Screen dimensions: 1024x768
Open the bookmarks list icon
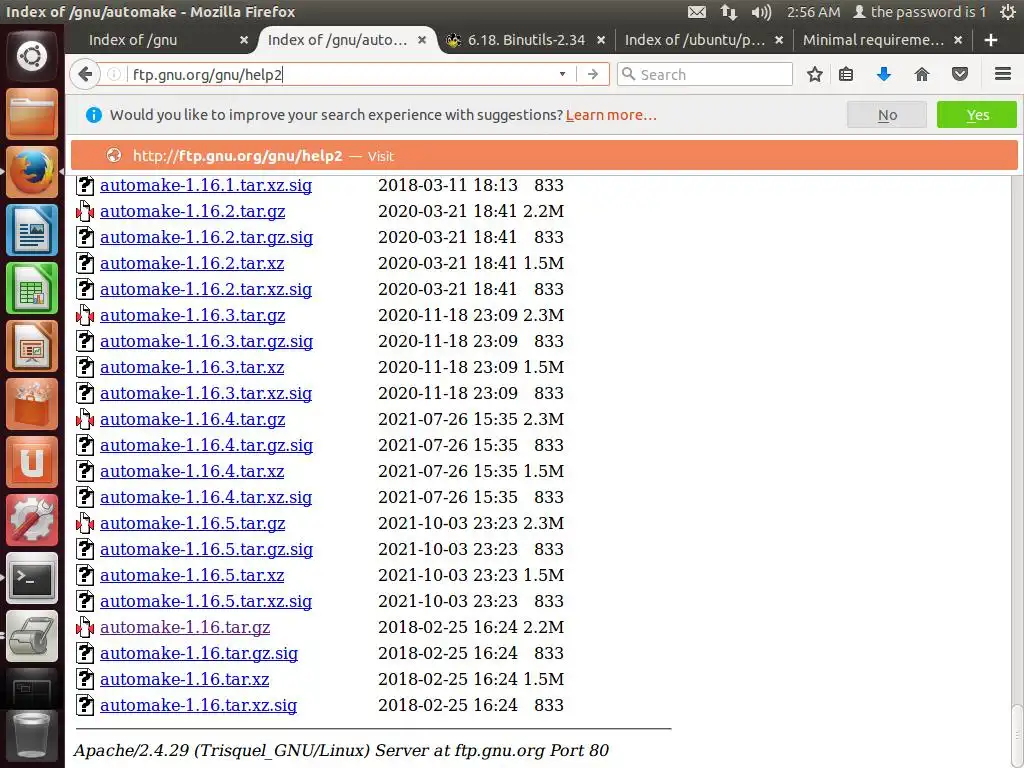[x=846, y=74]
